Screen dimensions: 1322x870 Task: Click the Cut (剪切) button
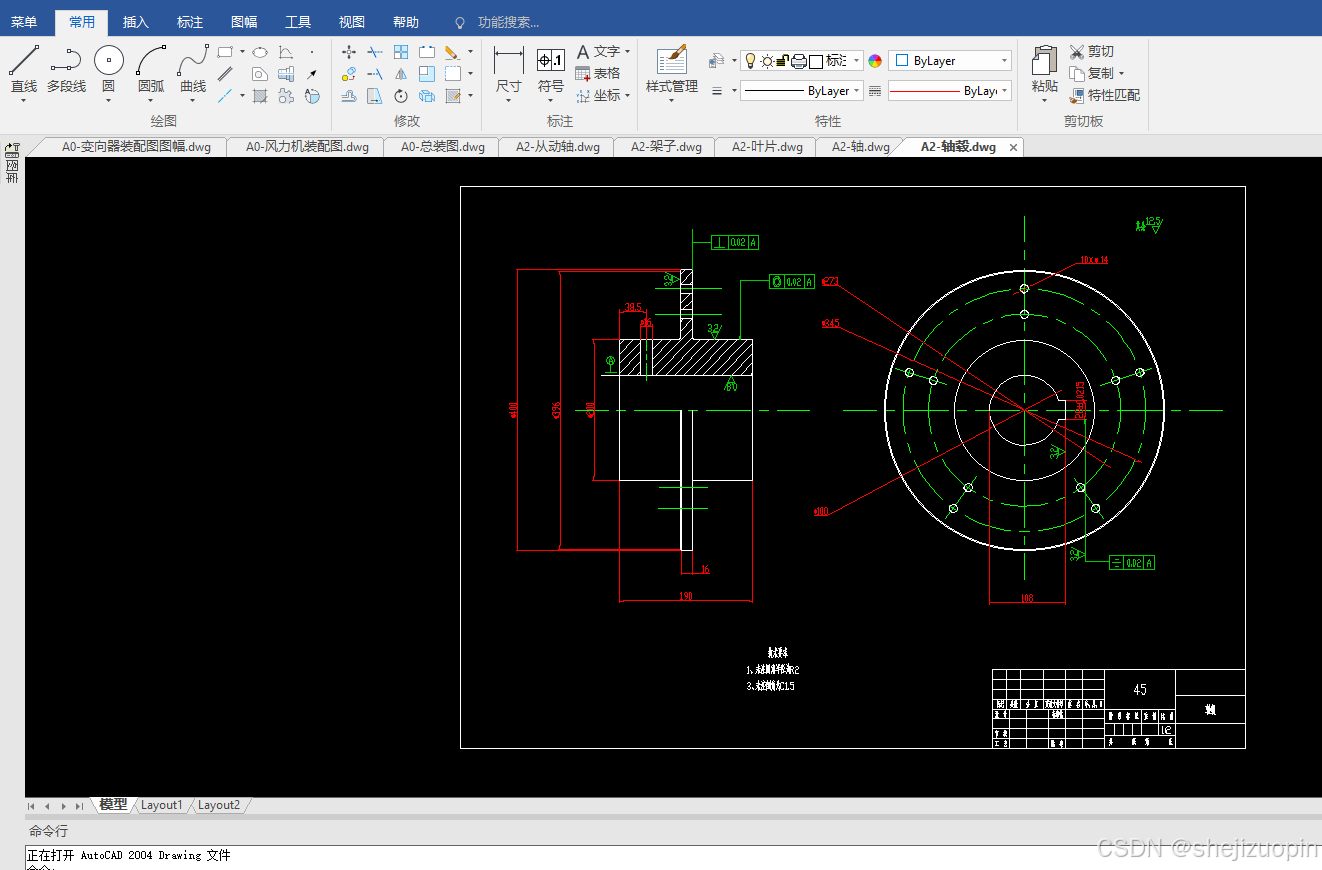pyautogui.click(x=1092, y=51)
